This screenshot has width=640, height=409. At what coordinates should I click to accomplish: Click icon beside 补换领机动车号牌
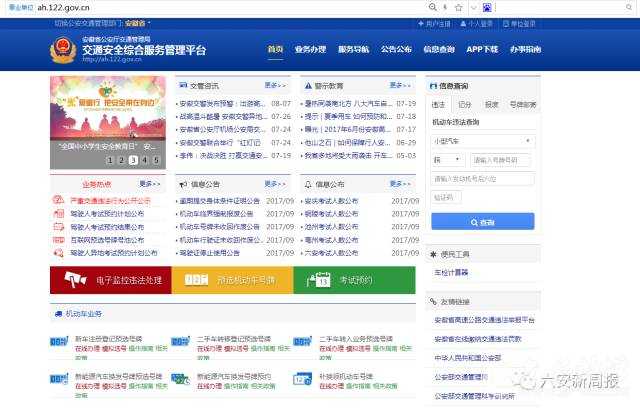coord(302,379)
